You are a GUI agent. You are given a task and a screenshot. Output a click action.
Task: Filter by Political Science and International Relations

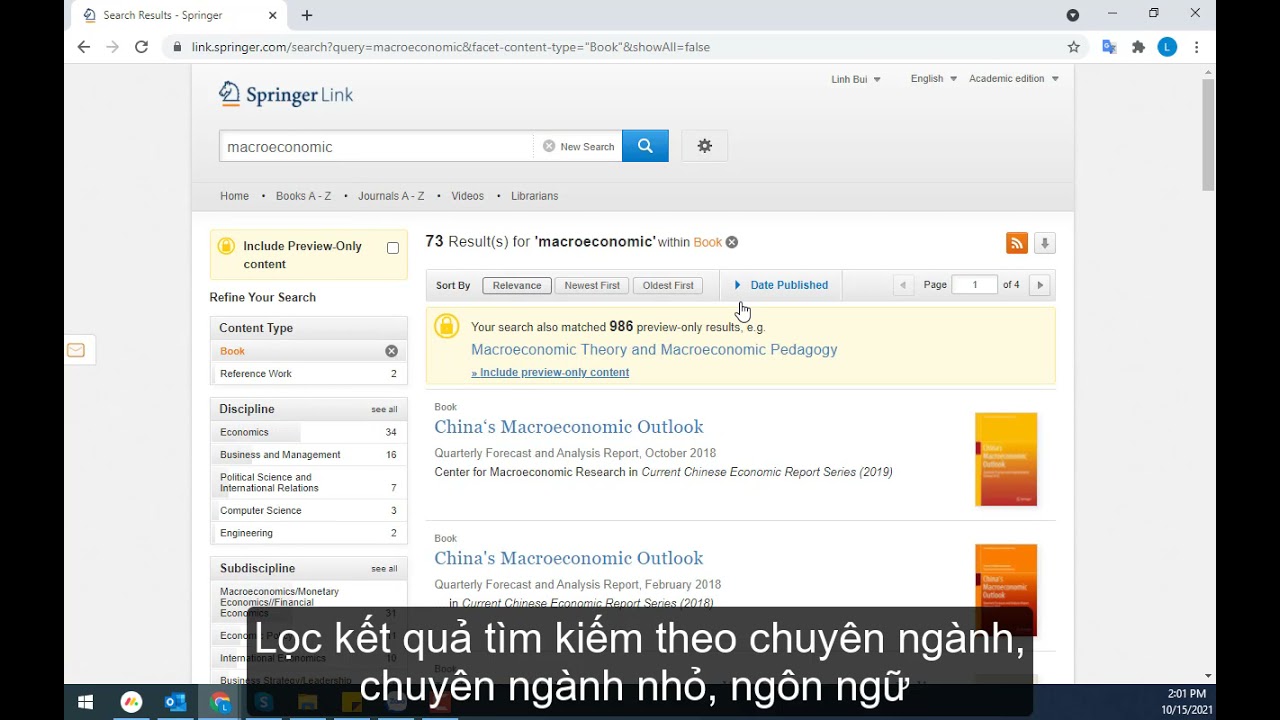308,483
